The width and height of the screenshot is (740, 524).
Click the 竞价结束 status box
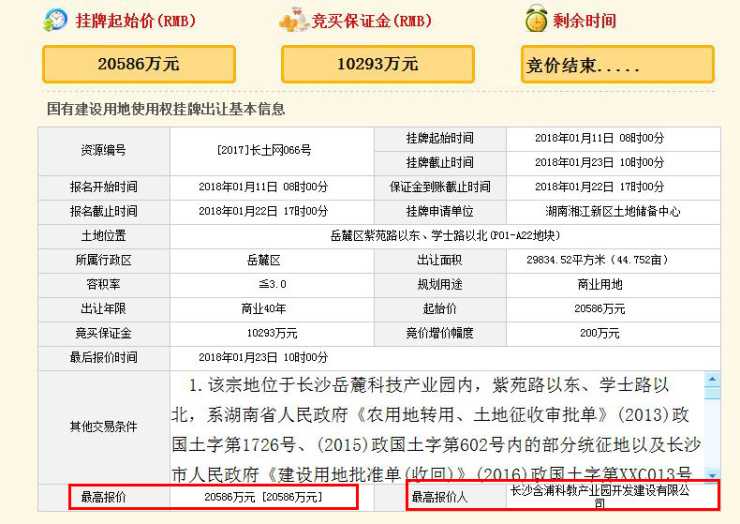617,64
